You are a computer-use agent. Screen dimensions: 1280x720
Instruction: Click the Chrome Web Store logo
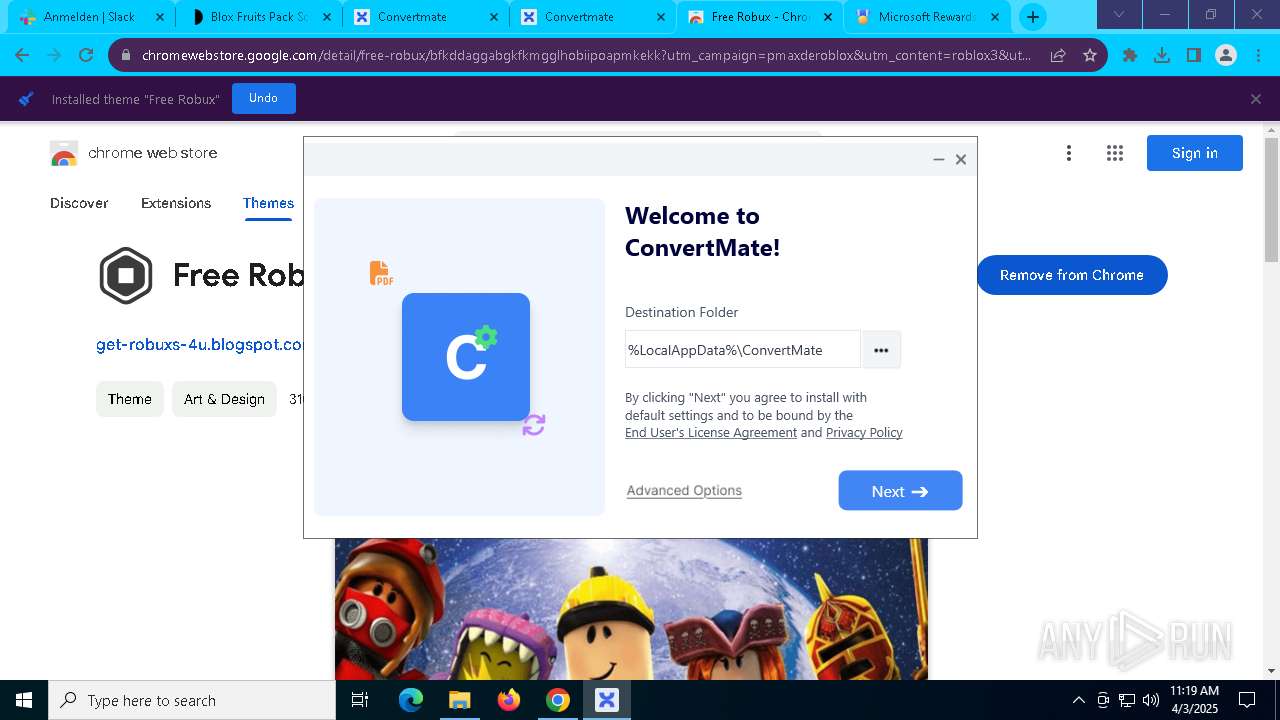point(133,153)
